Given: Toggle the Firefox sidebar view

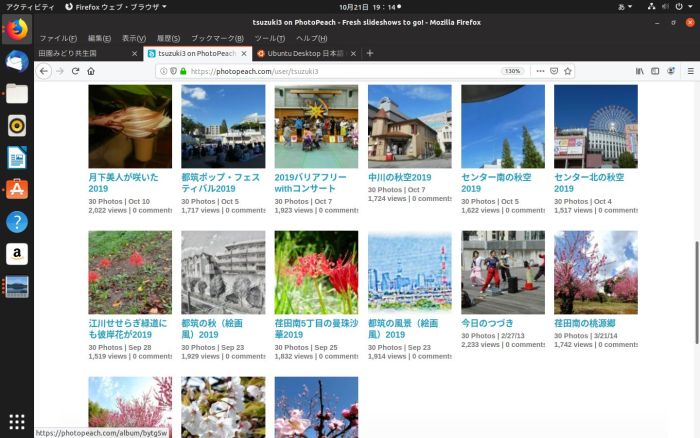Looking at the screenshot, I should click(x=655, y=71).
